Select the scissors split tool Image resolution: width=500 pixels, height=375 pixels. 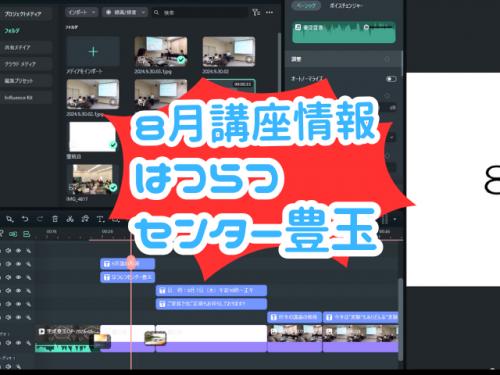click(x=70, y=219)
